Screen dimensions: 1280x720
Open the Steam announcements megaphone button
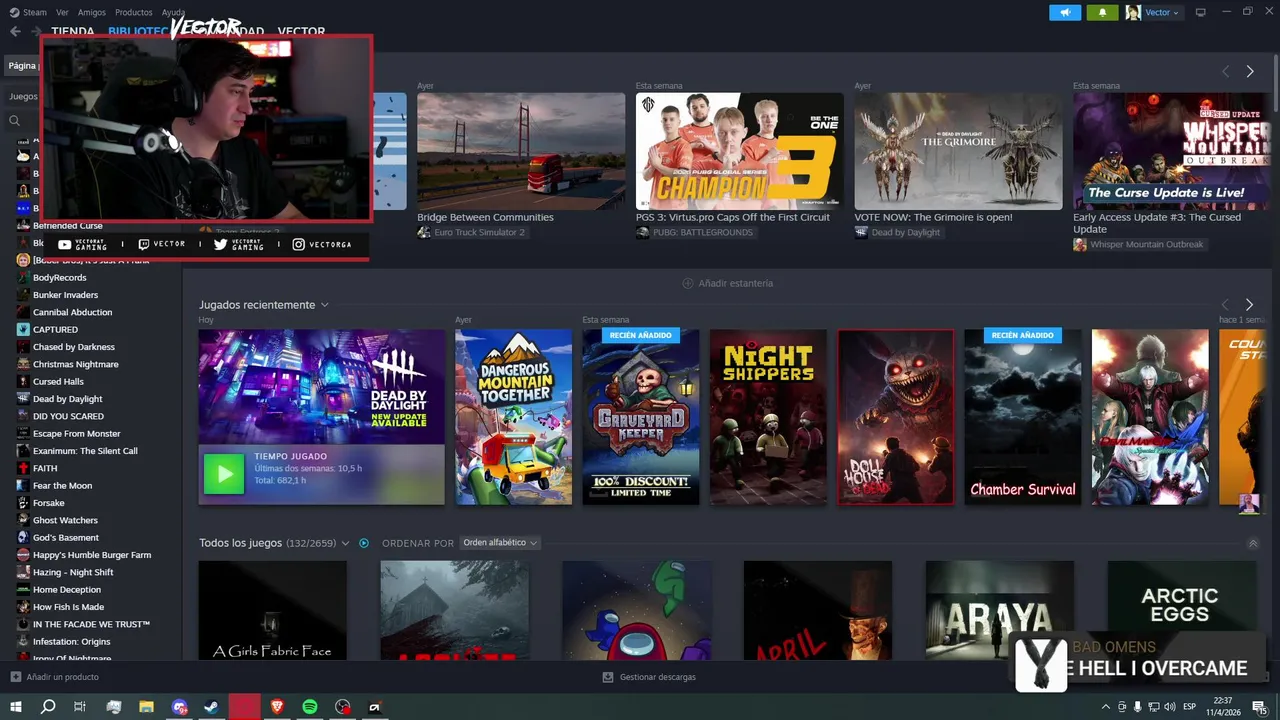point(1064,13)
